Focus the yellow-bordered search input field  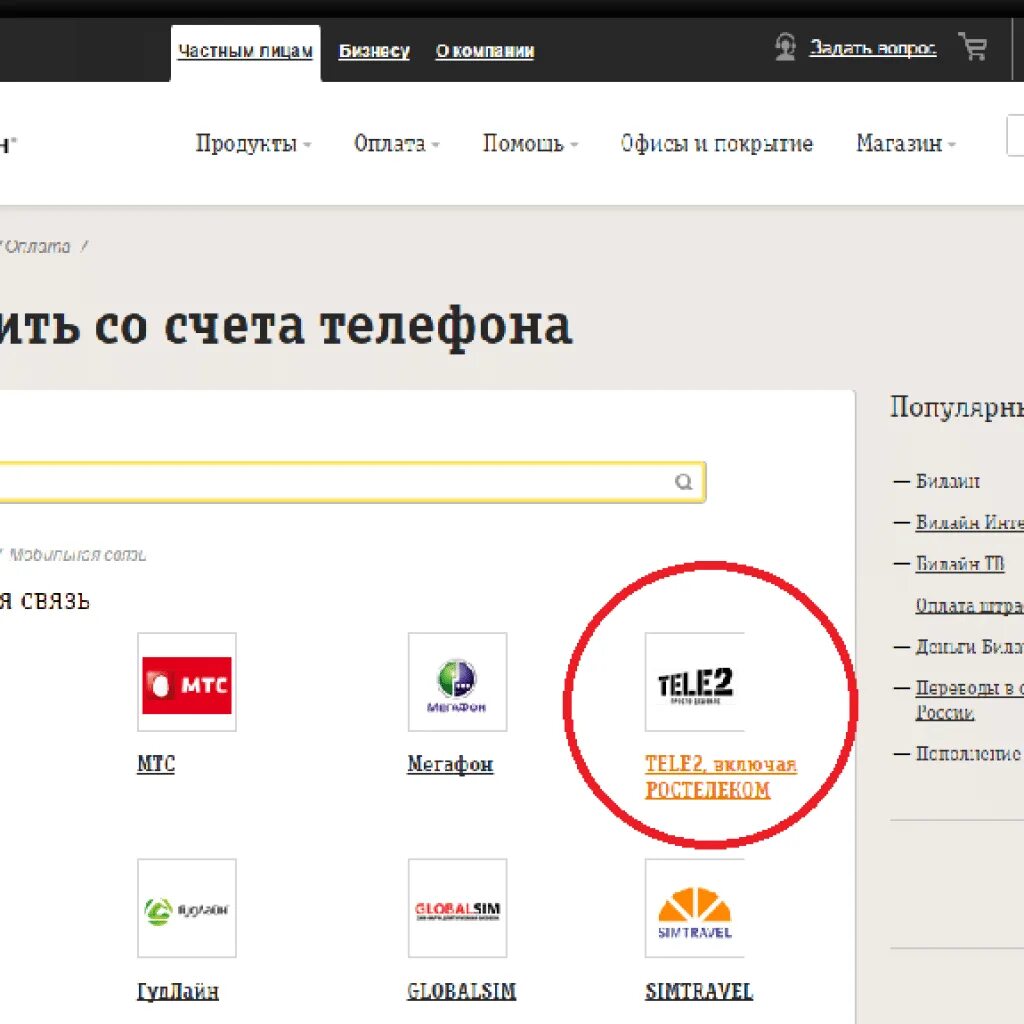click(353, 482)
